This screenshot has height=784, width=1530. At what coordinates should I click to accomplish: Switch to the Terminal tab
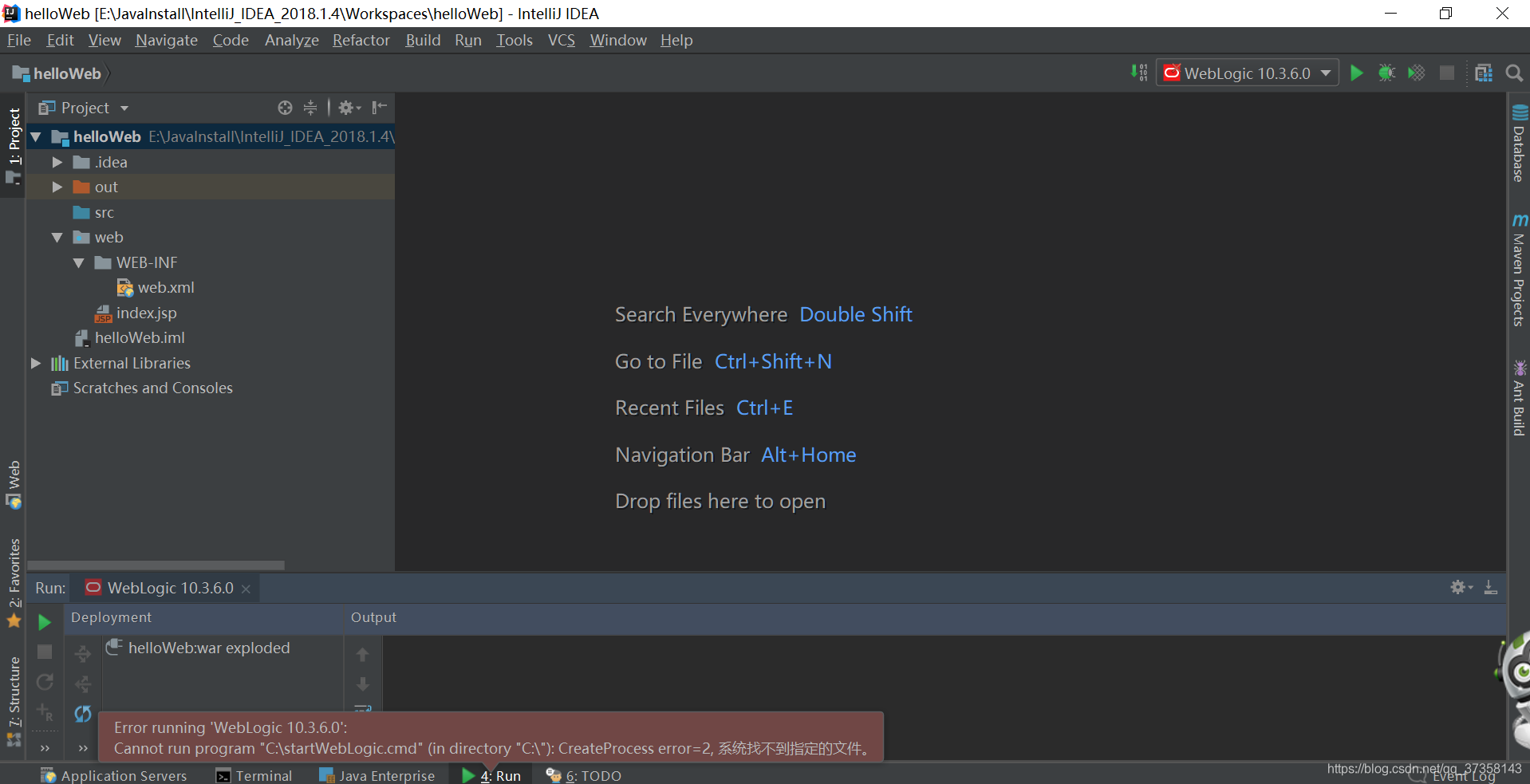254,775
